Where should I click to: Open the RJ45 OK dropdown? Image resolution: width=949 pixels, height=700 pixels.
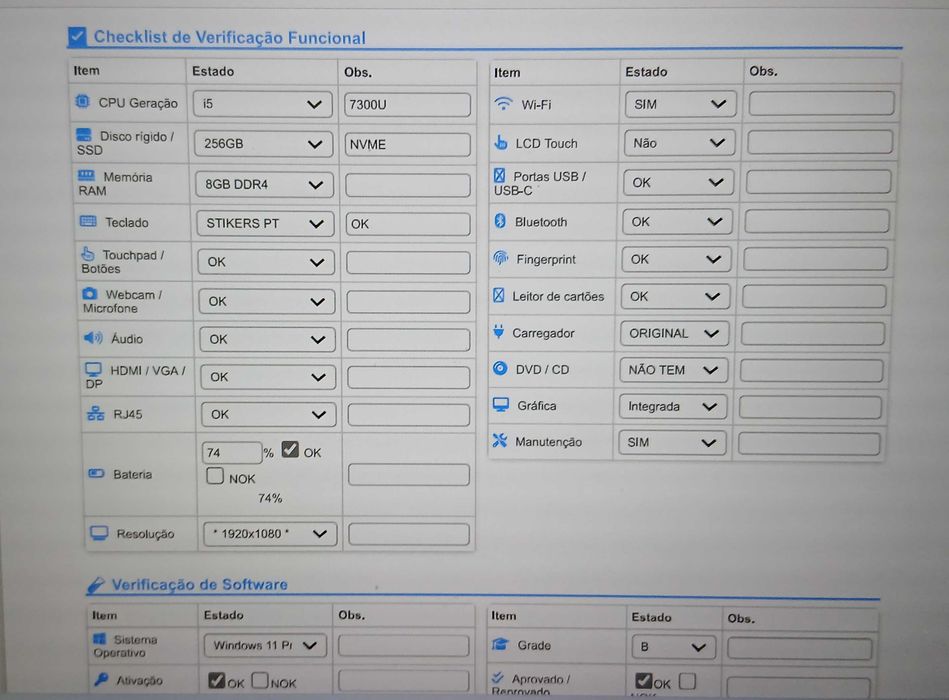tap(269, 414)
